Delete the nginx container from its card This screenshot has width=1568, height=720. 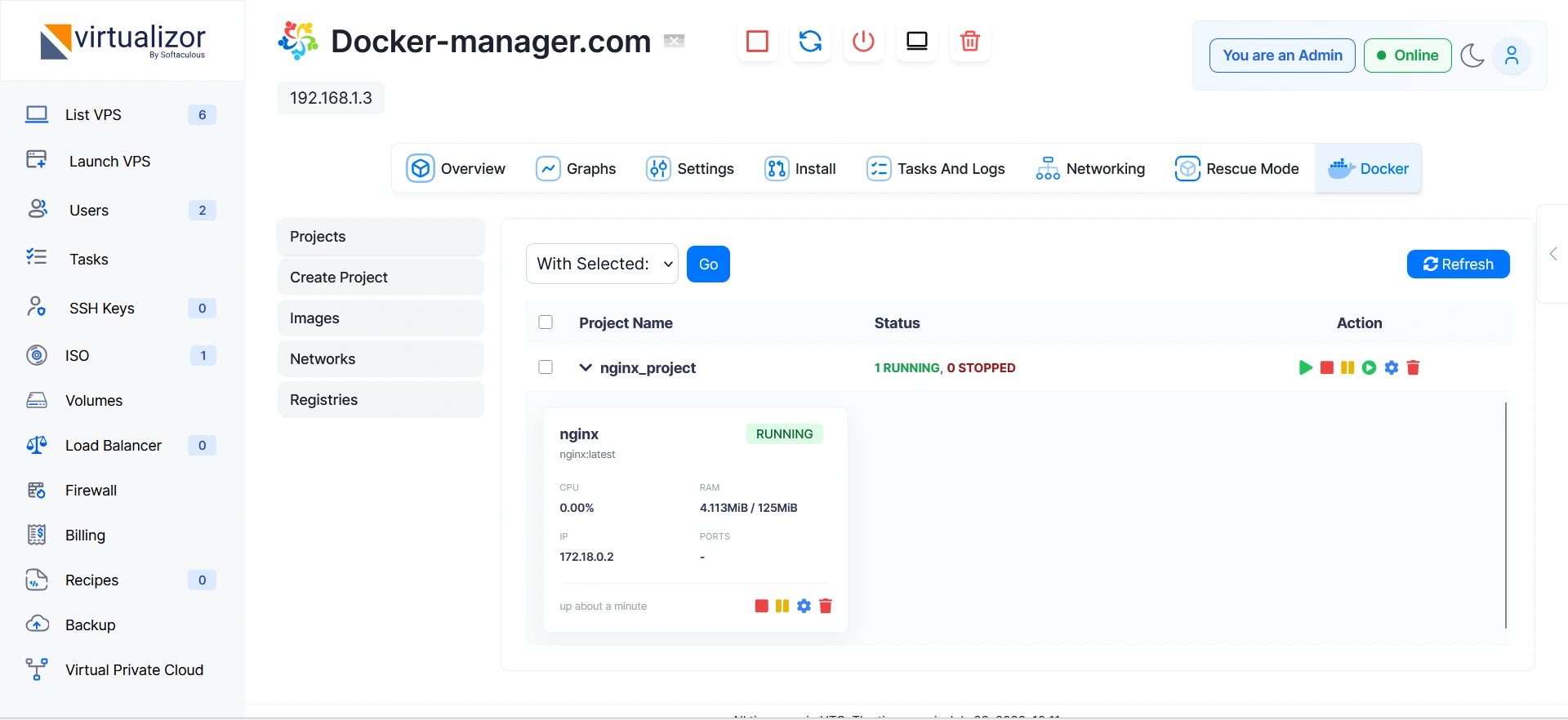(826, 606)
